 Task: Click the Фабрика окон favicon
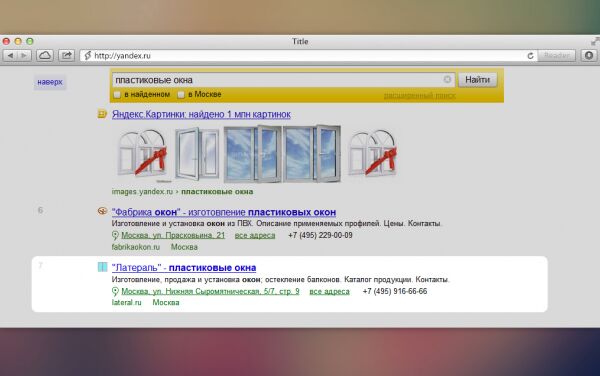coord(102,211)
